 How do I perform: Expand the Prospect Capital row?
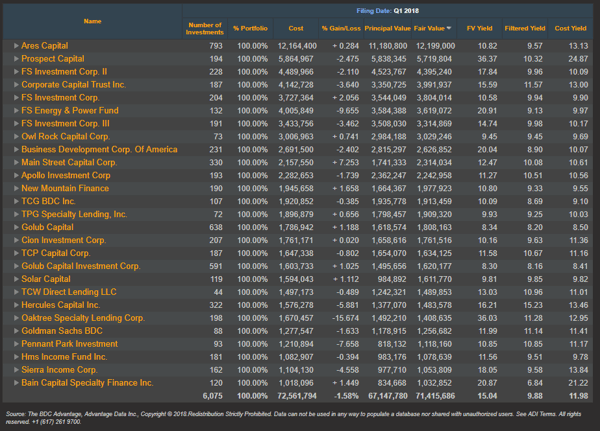pyautogui.click(x=16, y=59)
